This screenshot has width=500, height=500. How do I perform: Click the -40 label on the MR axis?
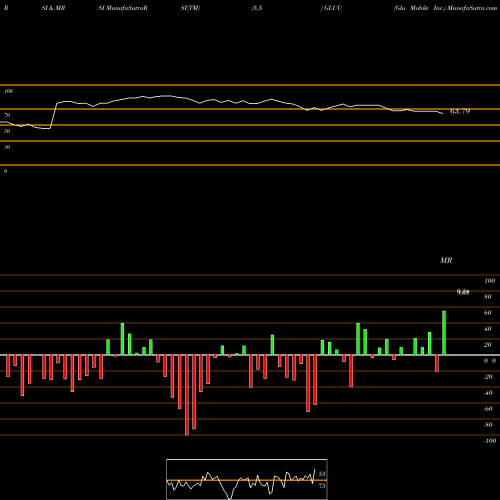pyautogui.click(x=488, y=393)
